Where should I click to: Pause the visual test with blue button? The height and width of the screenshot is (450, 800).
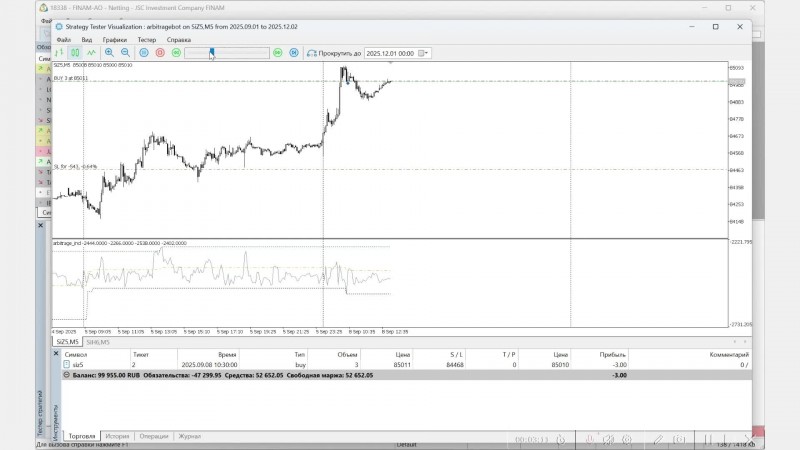[x=144, y=53]
